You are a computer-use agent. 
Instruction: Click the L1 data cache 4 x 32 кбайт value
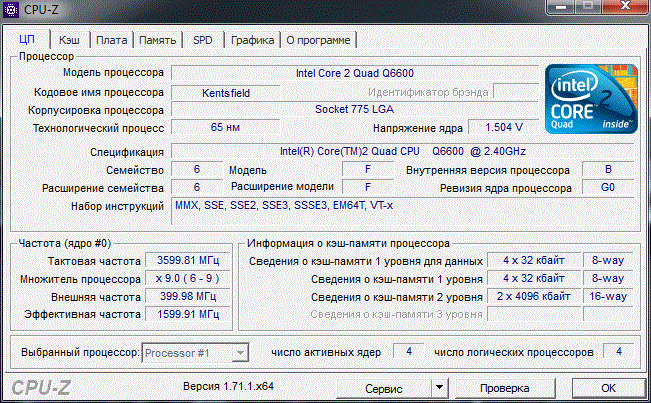coord(534,260)
